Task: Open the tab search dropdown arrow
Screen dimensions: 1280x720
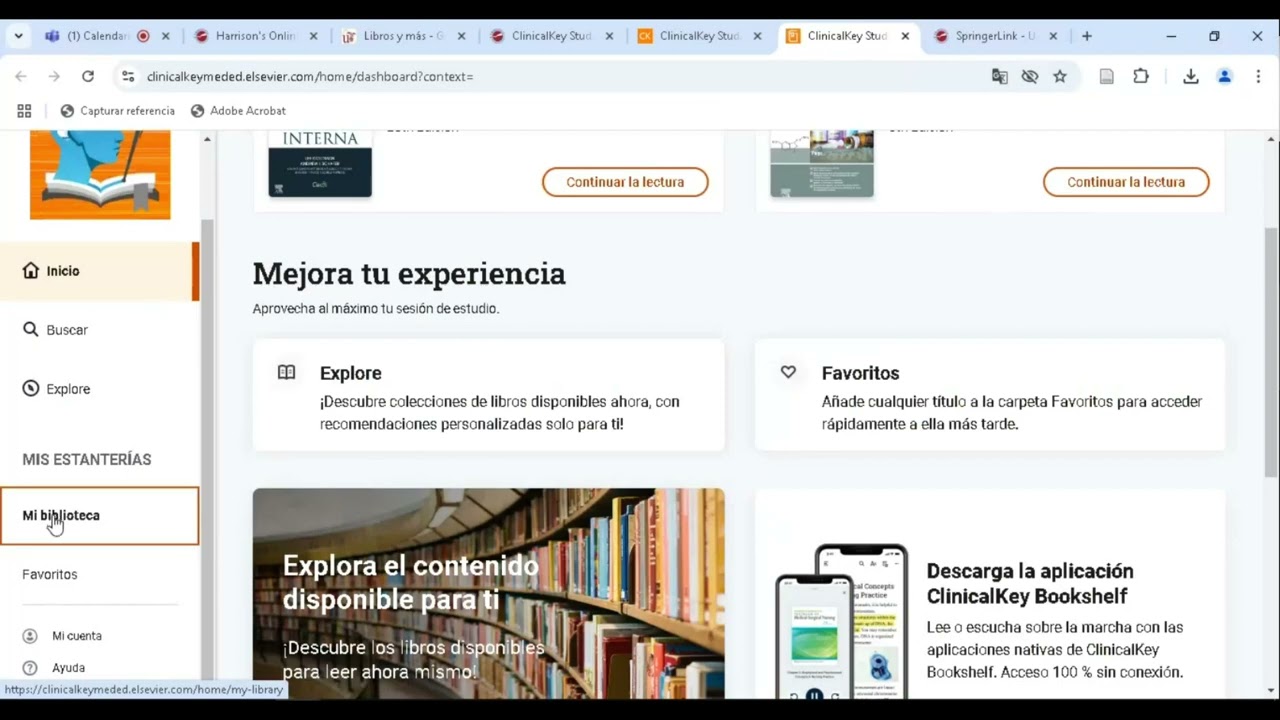Action: point(18,36)
